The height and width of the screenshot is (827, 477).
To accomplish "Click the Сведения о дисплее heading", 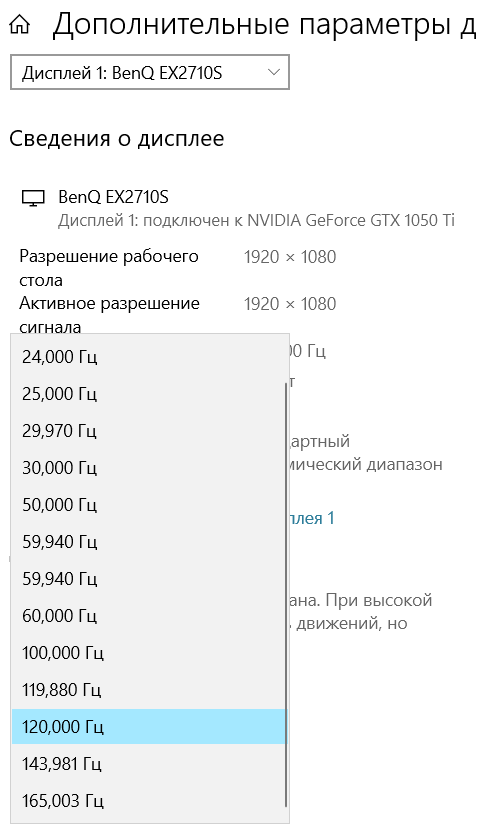I will tap(117, 139).
